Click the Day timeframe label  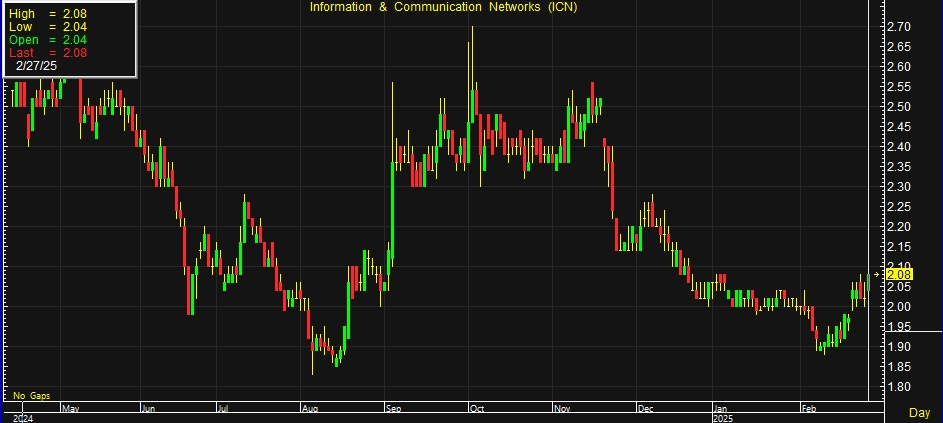pos(918,412)
